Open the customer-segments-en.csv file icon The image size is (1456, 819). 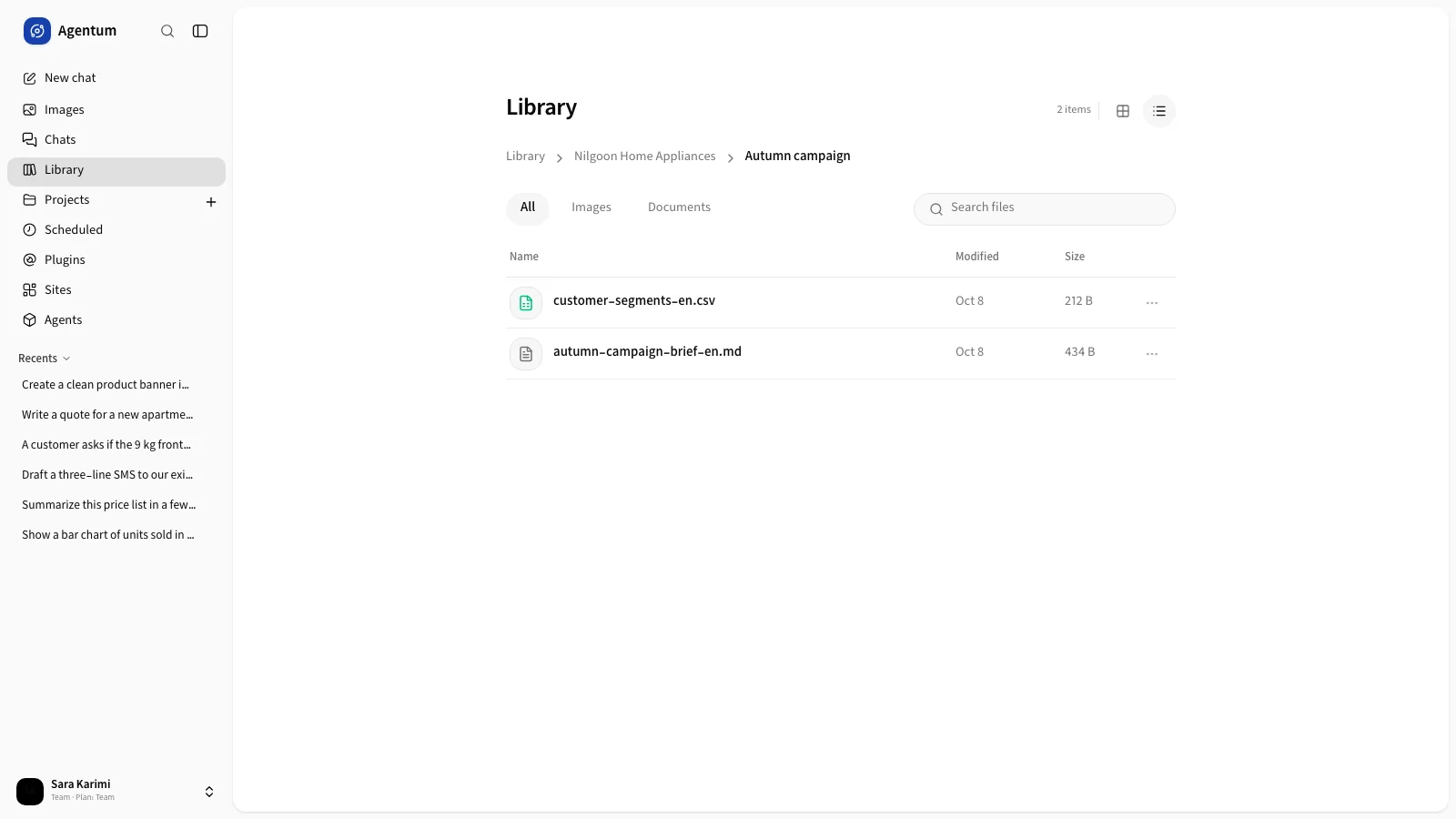[x=526, y=303]
